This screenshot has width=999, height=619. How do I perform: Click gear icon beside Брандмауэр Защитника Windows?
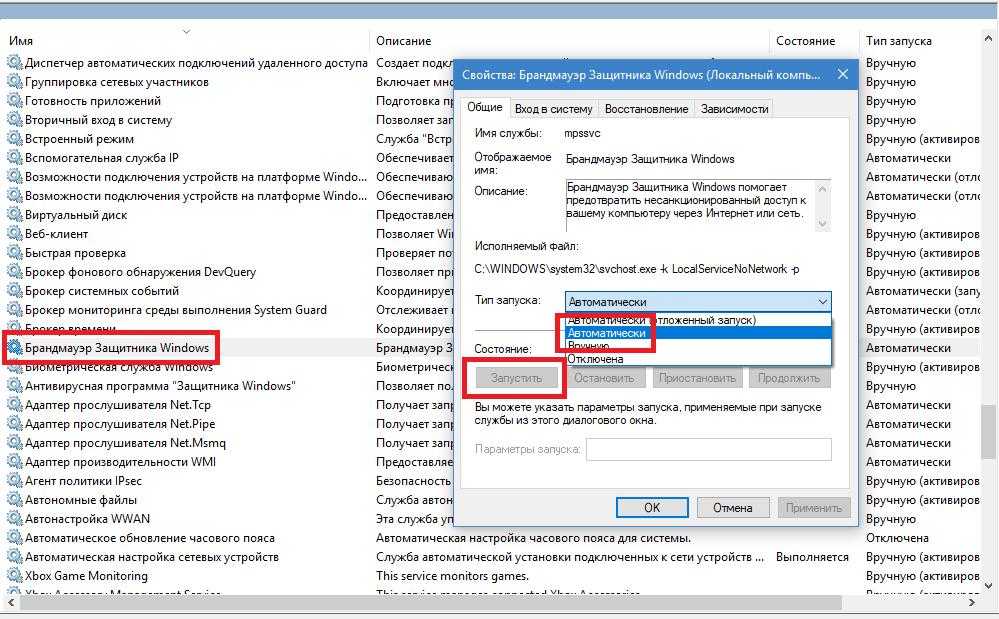tap(14, 348)
